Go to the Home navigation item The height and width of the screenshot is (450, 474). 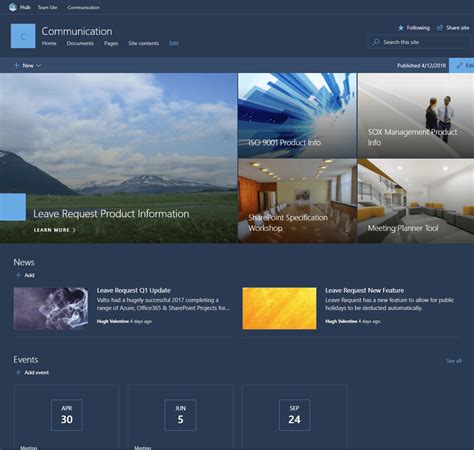click(x=49, y=43)
